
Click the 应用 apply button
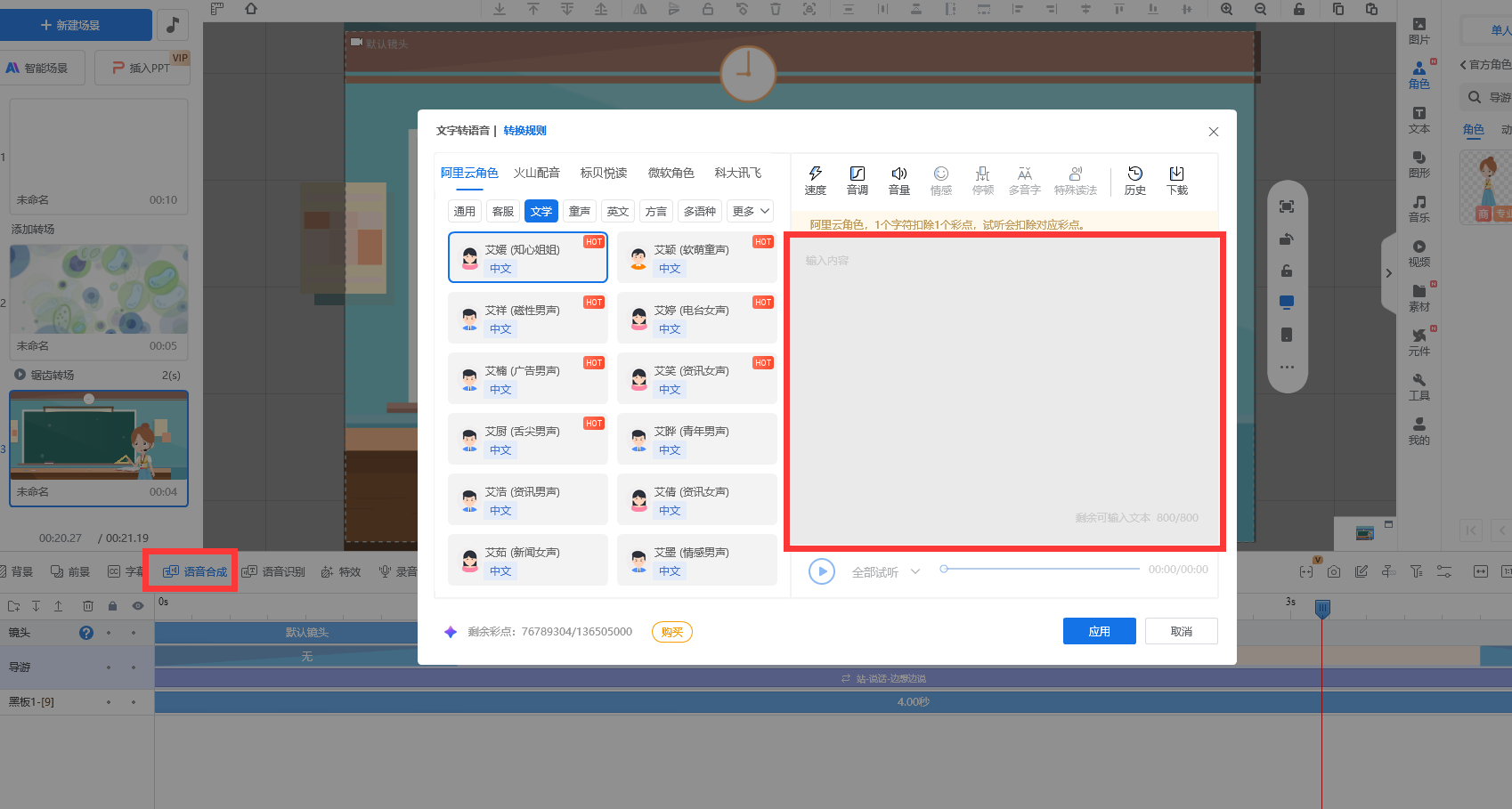(x=1100, y=631)
